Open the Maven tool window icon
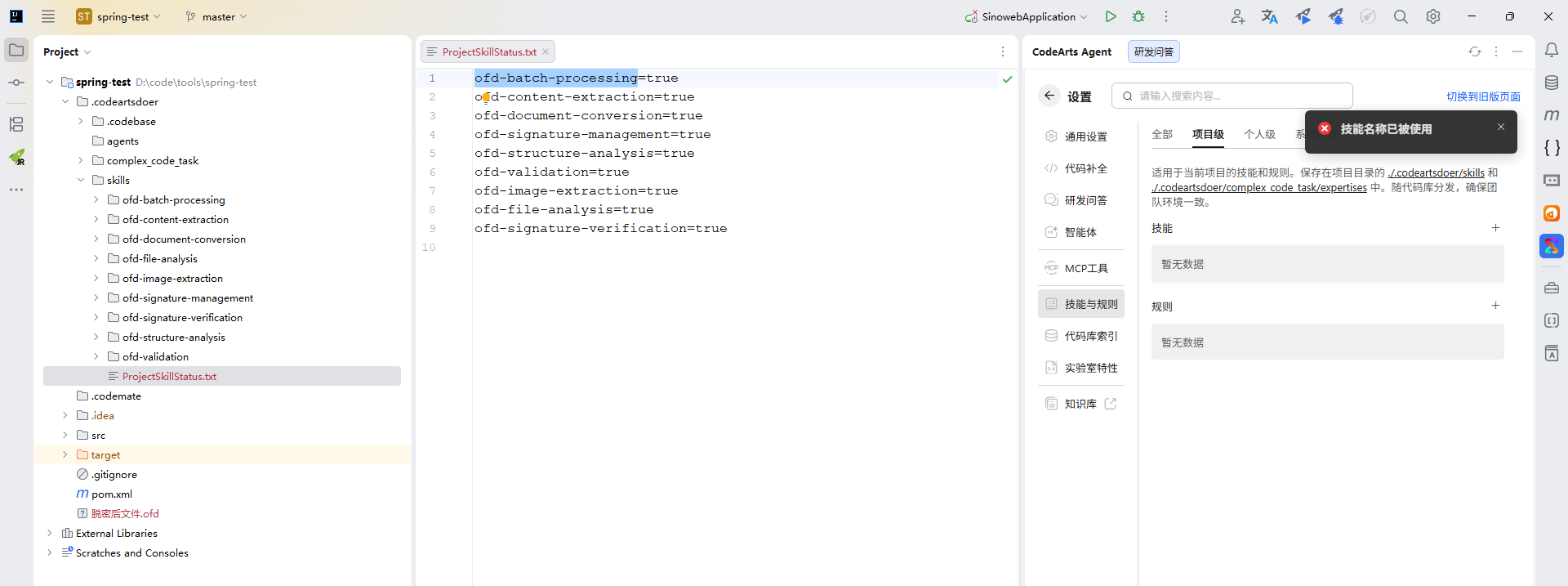The width and height of the screenshot is (1568, 586). click(1552, 115)
